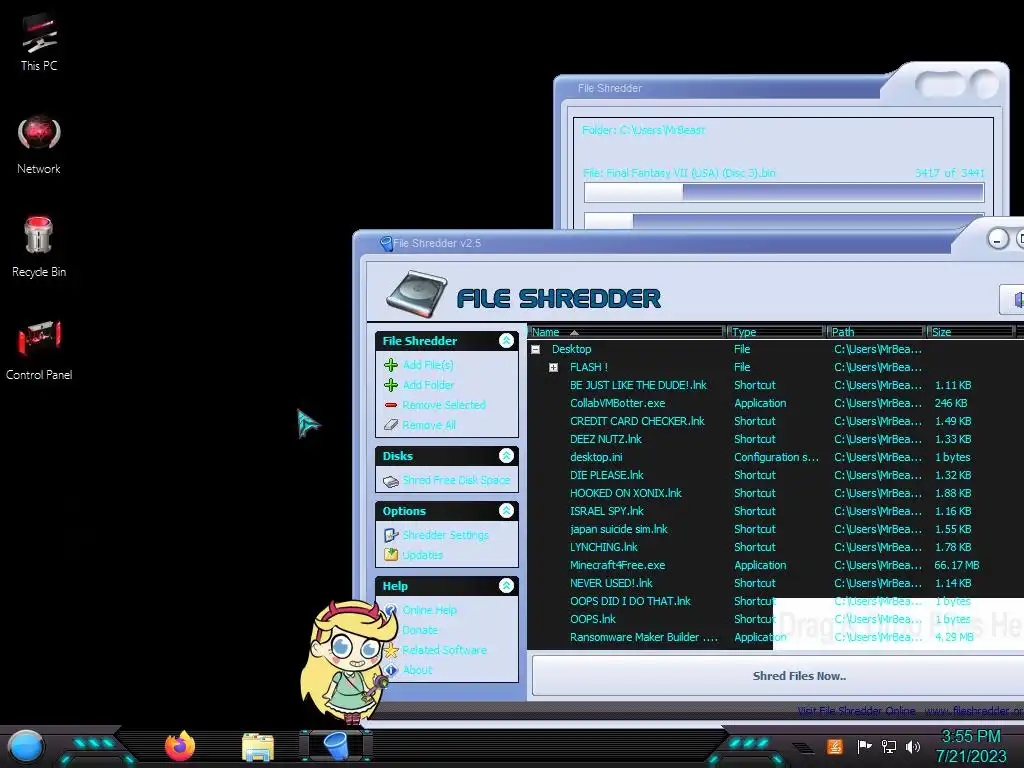The image size is (1024, 768).
Task: Select OOPS DID I DO THAT.lnk row
Action: coord(776,601)
